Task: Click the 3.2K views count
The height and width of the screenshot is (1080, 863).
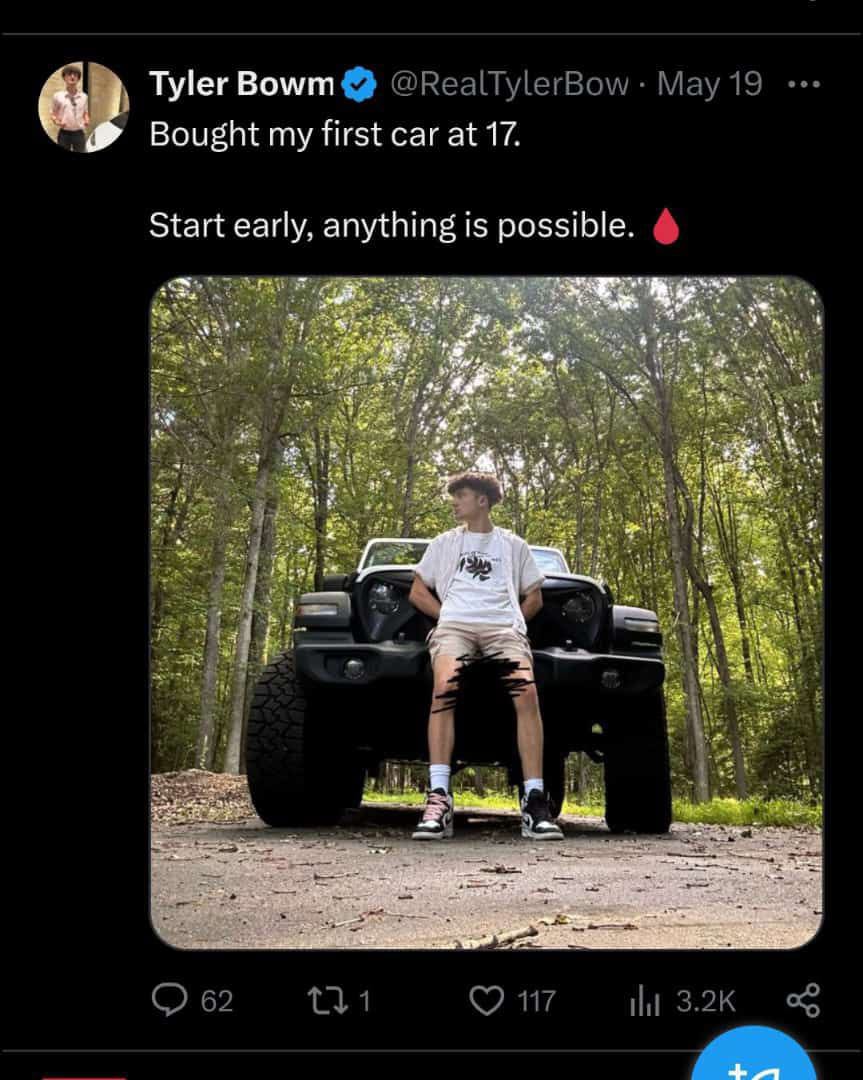Action: (x=706, y=1001)
